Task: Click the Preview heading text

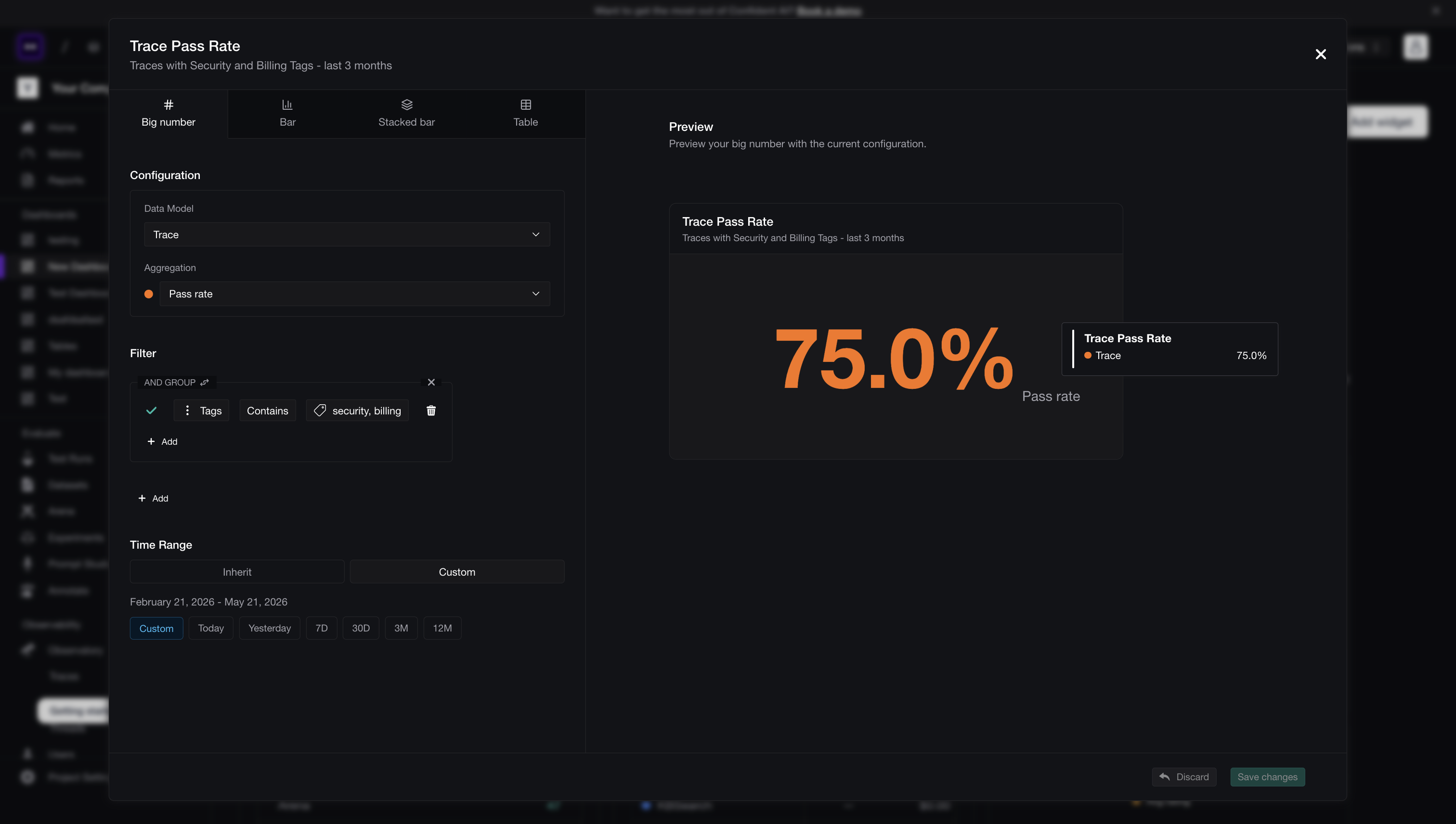Action: [x=691, y=127]
